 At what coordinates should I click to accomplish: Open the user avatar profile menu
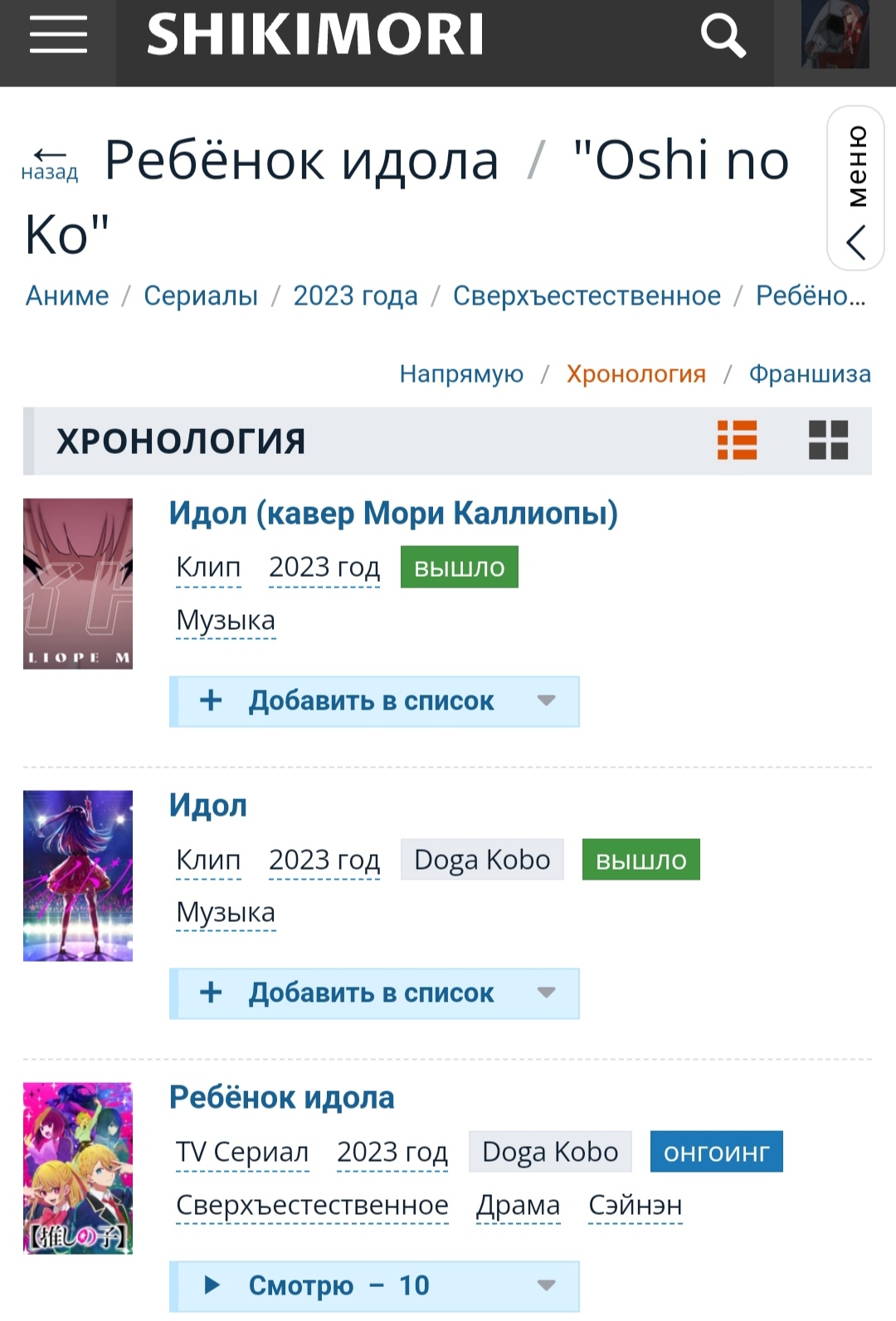[x=835, y=34]
